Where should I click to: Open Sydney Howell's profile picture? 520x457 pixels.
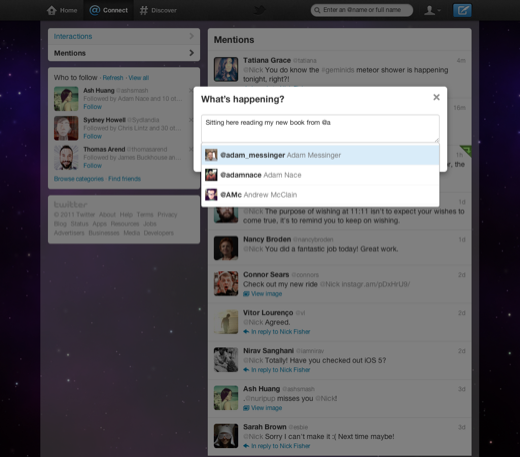(66, 128)
